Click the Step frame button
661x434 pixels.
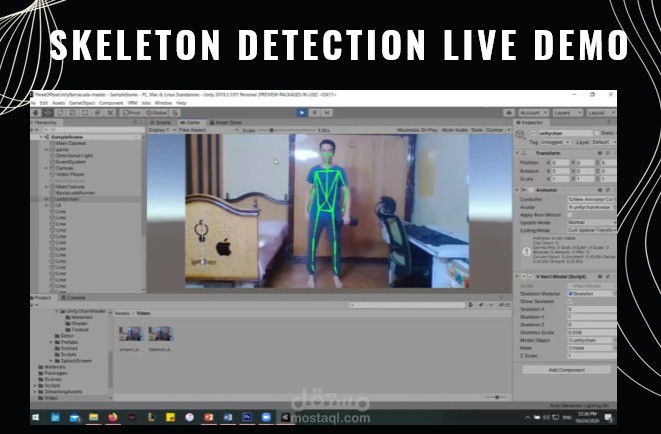(327, 113)
